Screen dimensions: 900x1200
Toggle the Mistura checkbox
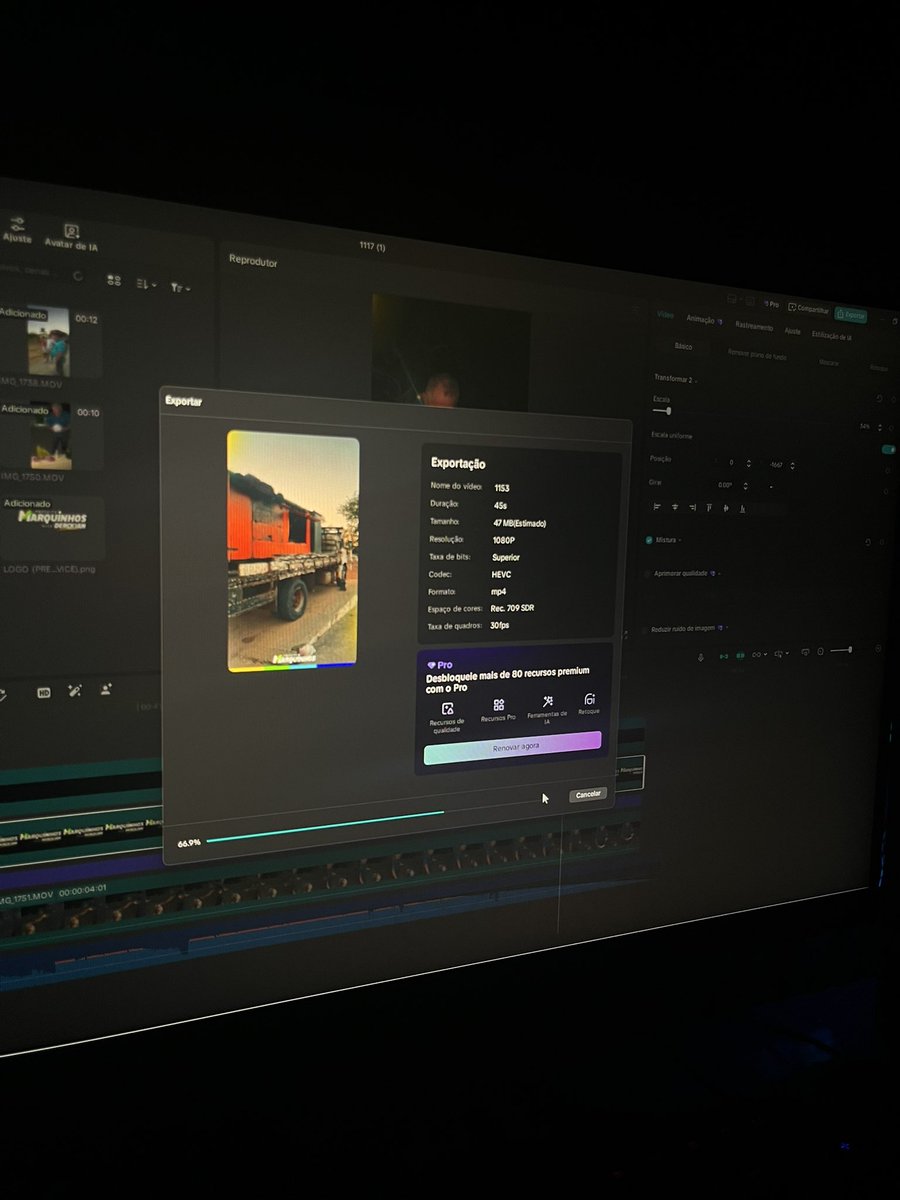(x=649, y=540)
